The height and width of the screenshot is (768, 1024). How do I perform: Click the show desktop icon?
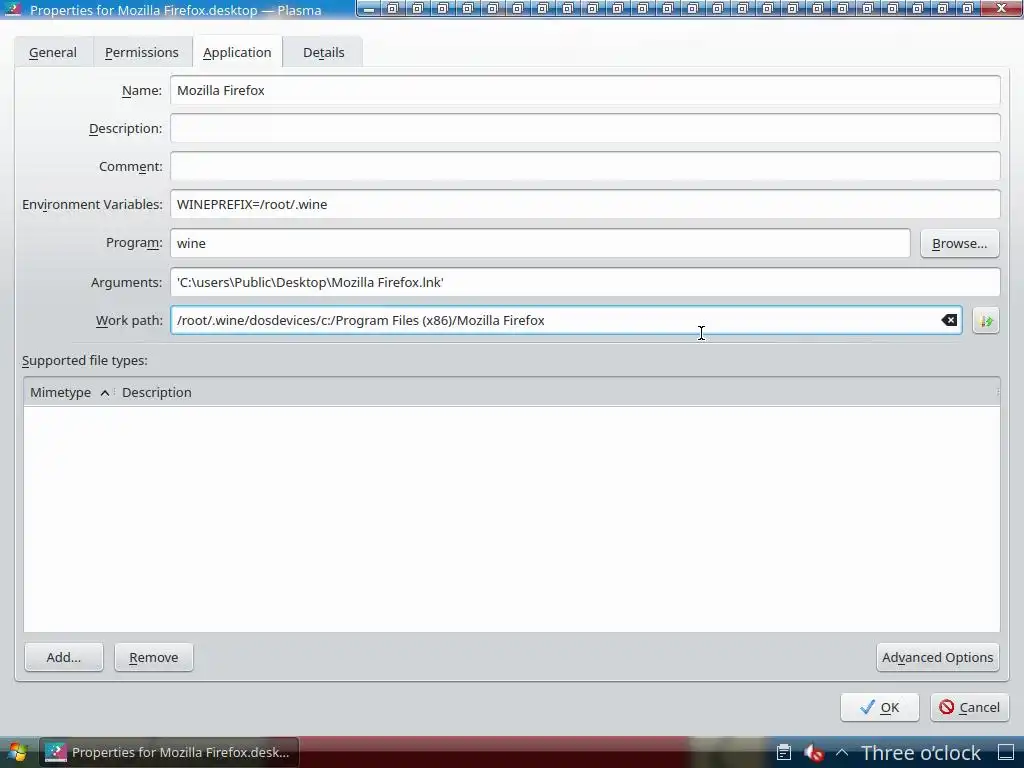tap(1006, 753)
